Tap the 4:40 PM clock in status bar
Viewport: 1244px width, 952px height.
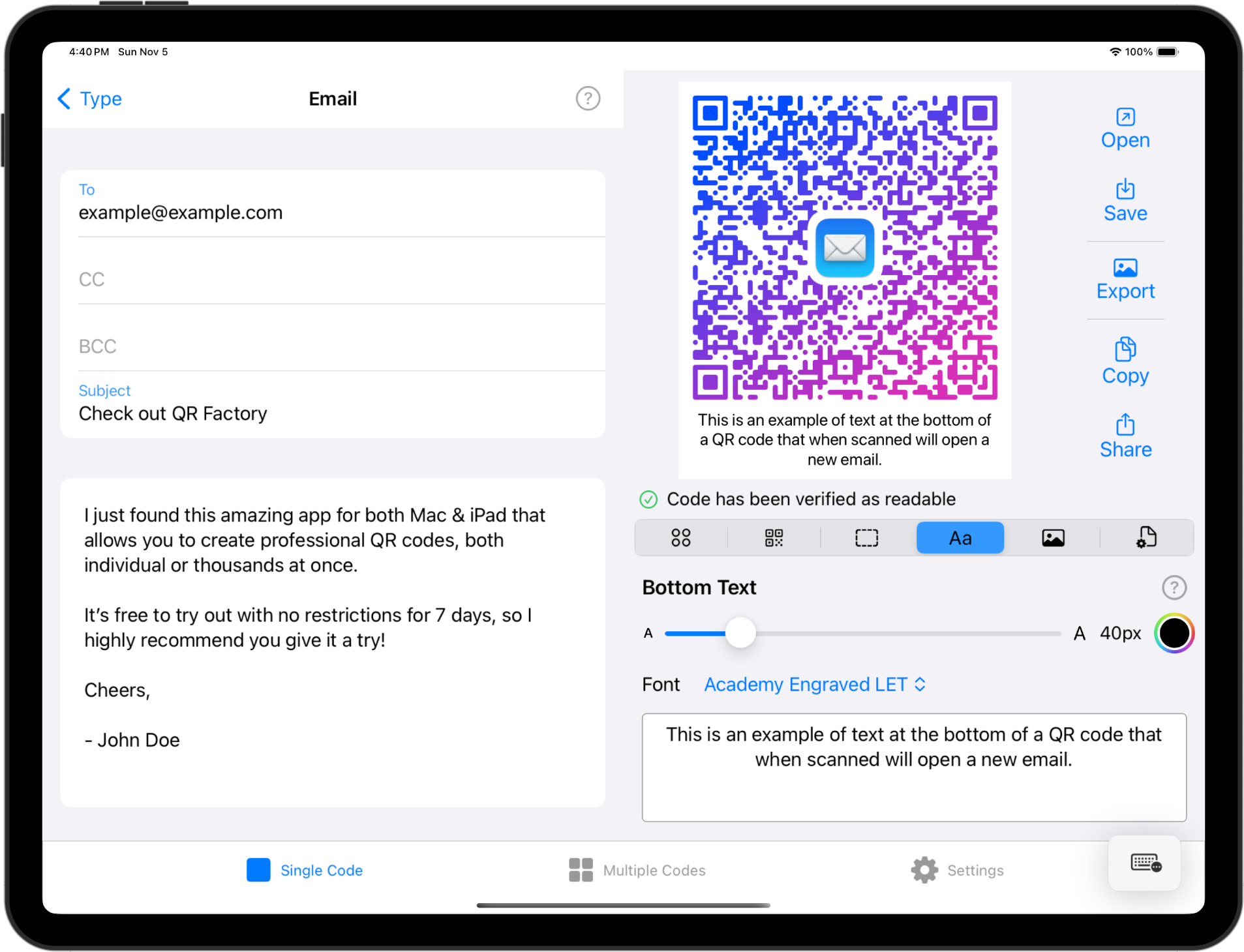[x=89, y=52]
